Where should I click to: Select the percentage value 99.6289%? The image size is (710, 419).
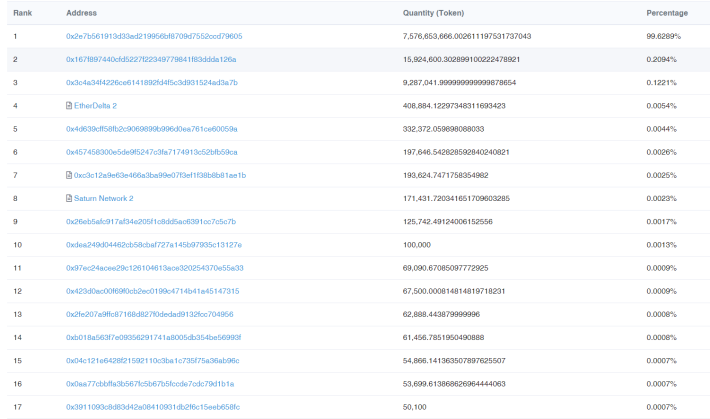(x=663, y=36)
